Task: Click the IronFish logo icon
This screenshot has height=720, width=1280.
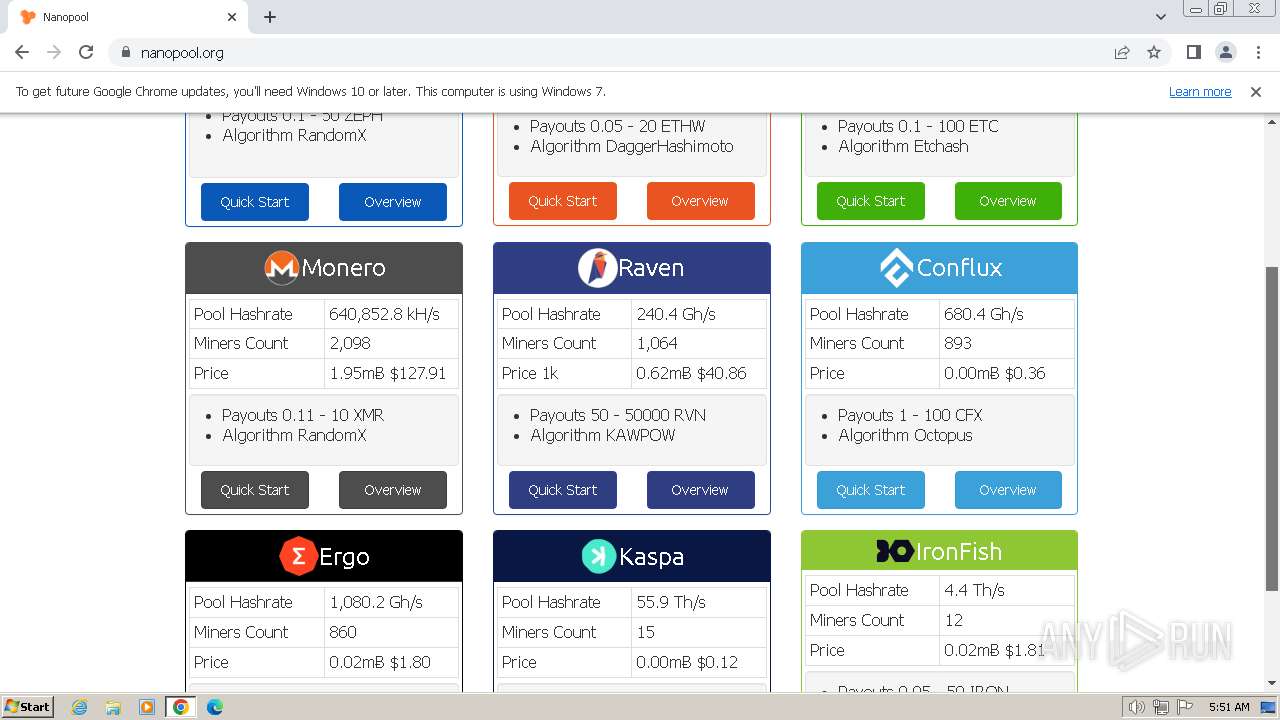Action: coord(894,551)
